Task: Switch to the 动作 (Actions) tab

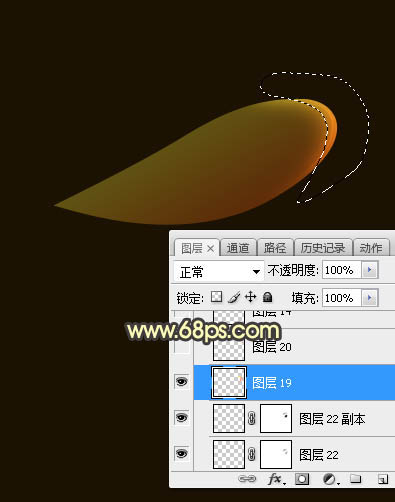Action: [371, 248]
